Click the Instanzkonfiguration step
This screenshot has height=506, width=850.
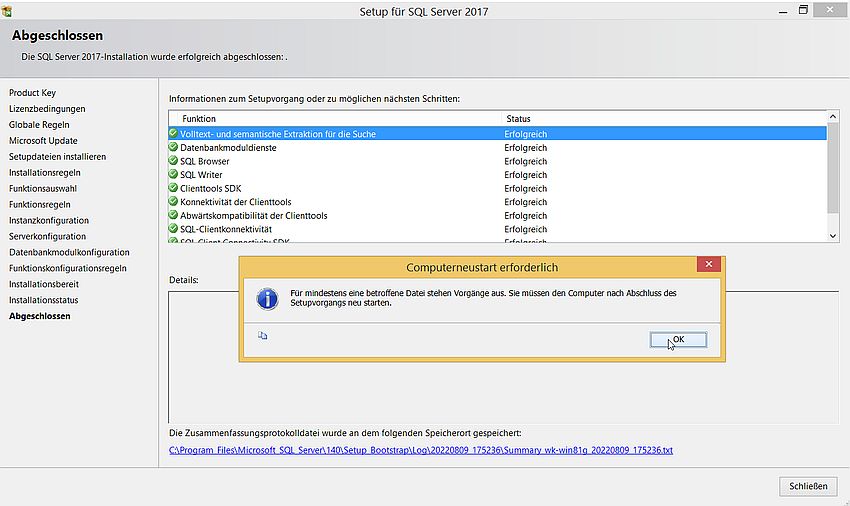(49, 220)
